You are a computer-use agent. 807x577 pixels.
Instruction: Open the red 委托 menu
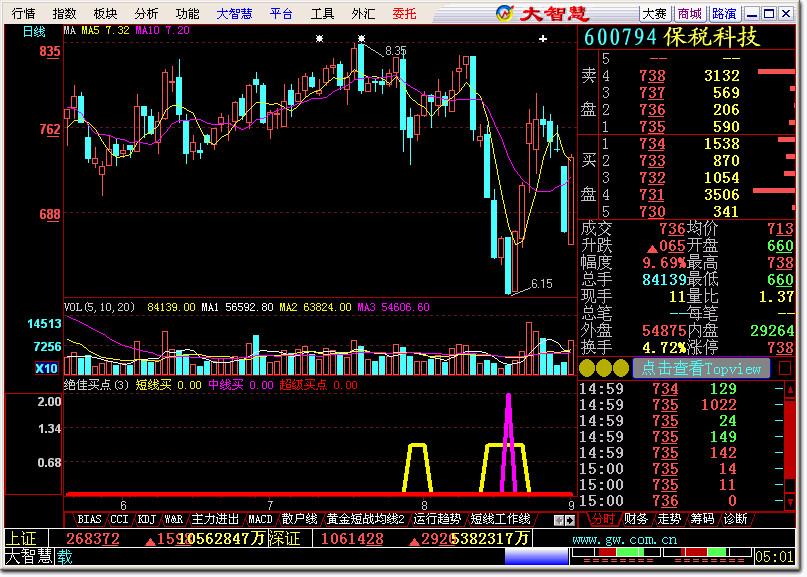pos(405,13)
